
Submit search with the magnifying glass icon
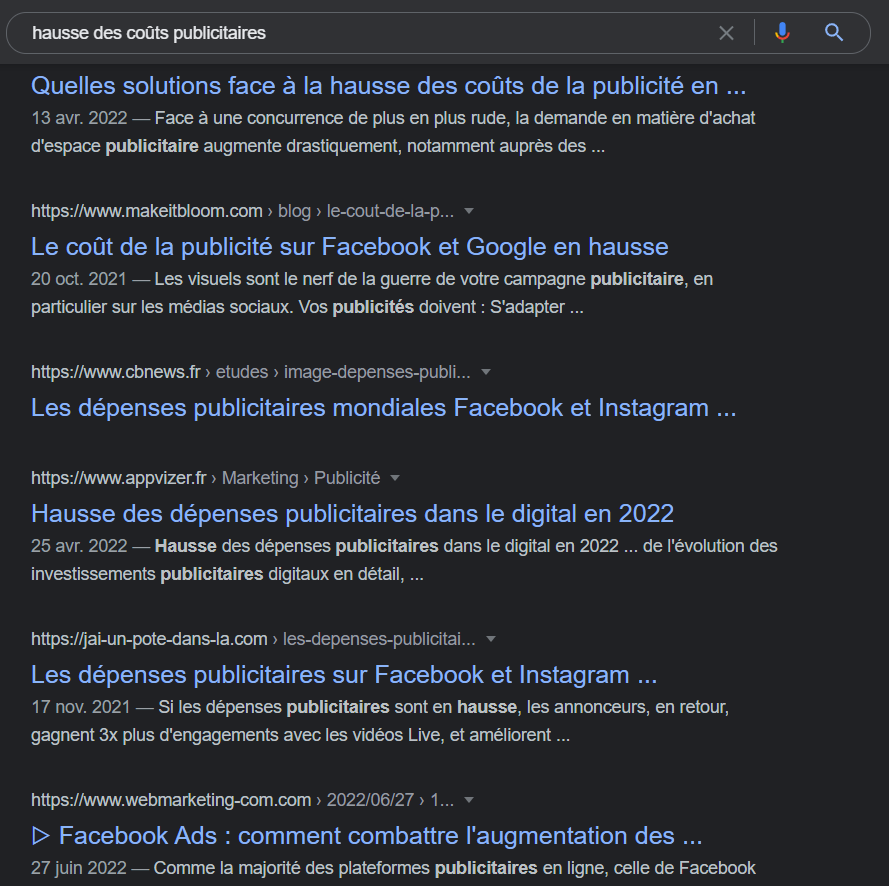pos(833,33)
